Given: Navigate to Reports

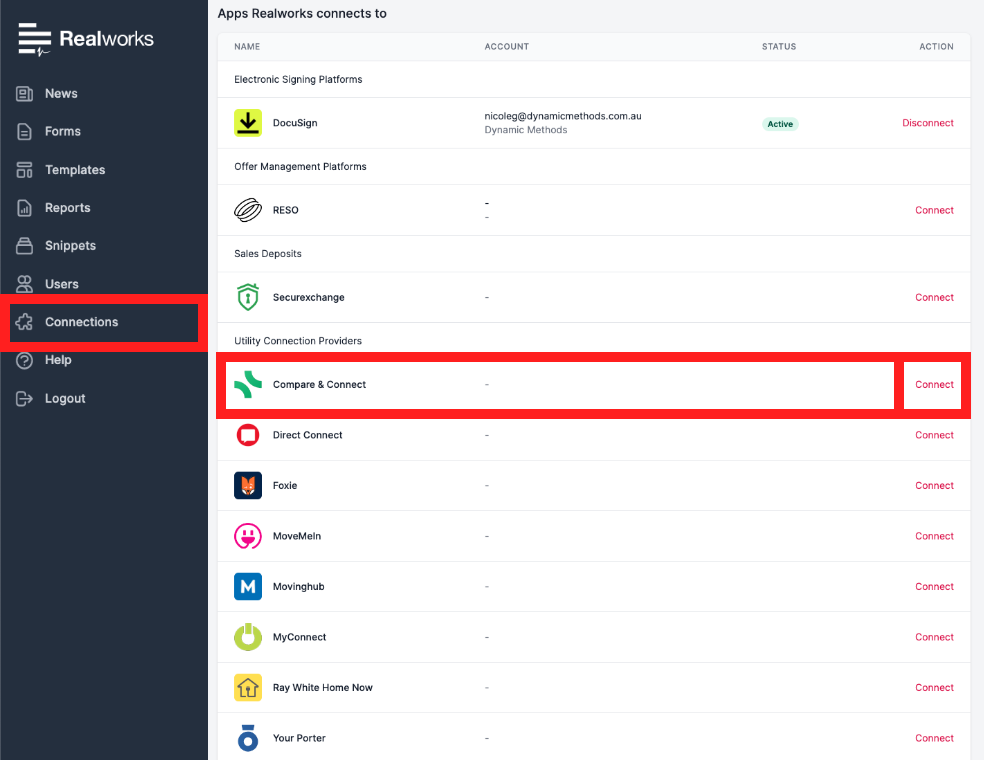Looking at the screenshot, I should (x=68, y=208).
